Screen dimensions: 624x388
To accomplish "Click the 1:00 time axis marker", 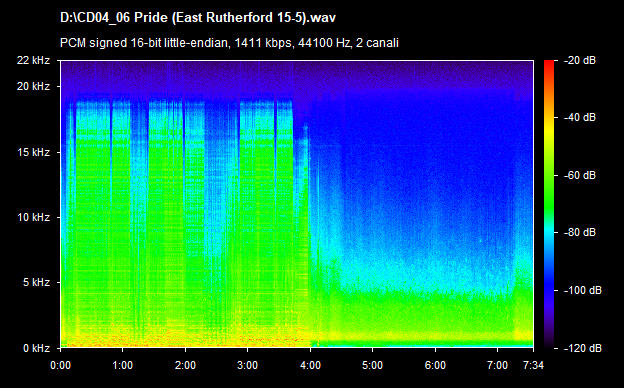I will click(123, 365).
